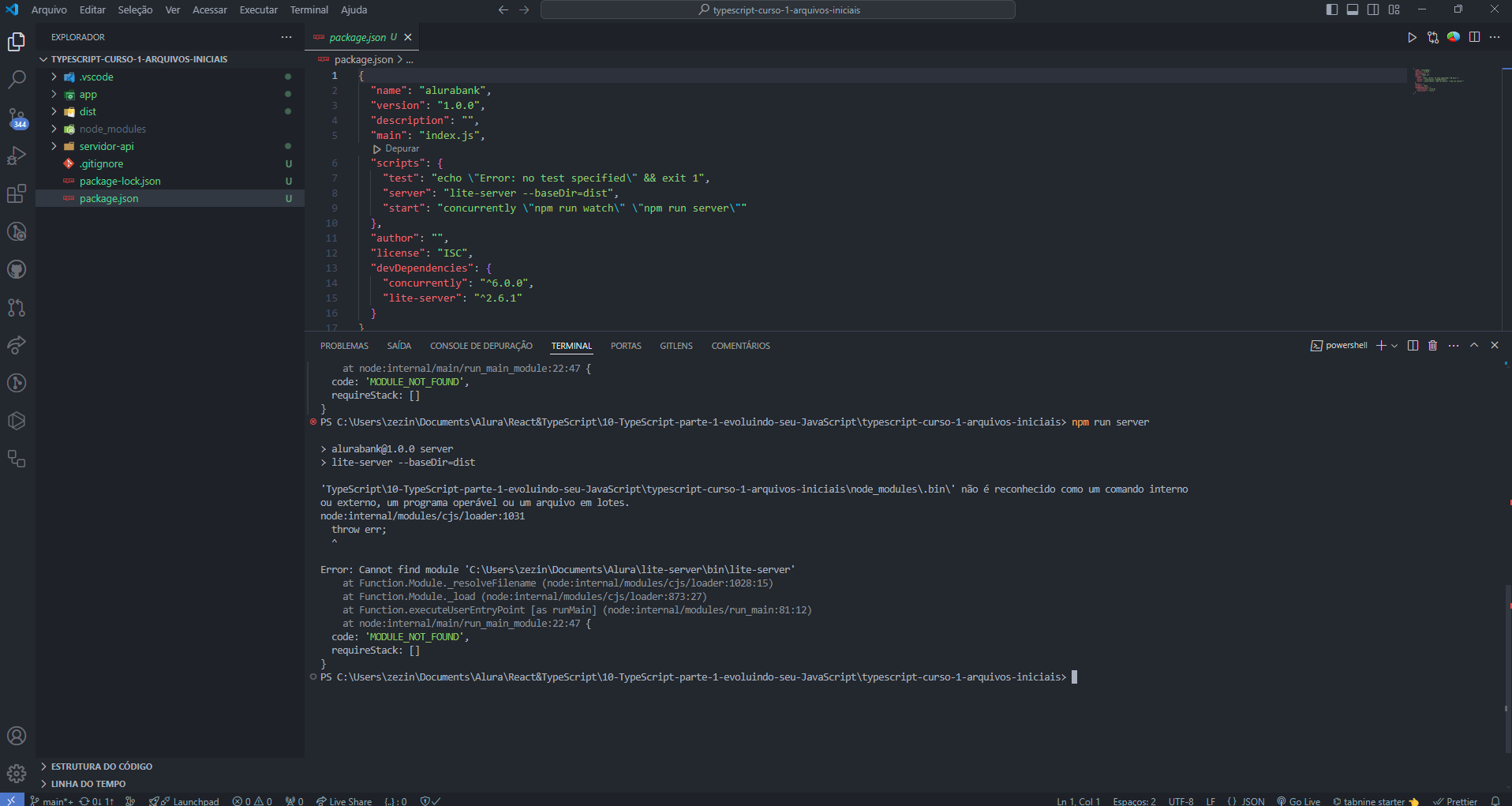Open the Accounts menu icon
The width and height of the screenshot is (1512, 806).
[17, 736]
